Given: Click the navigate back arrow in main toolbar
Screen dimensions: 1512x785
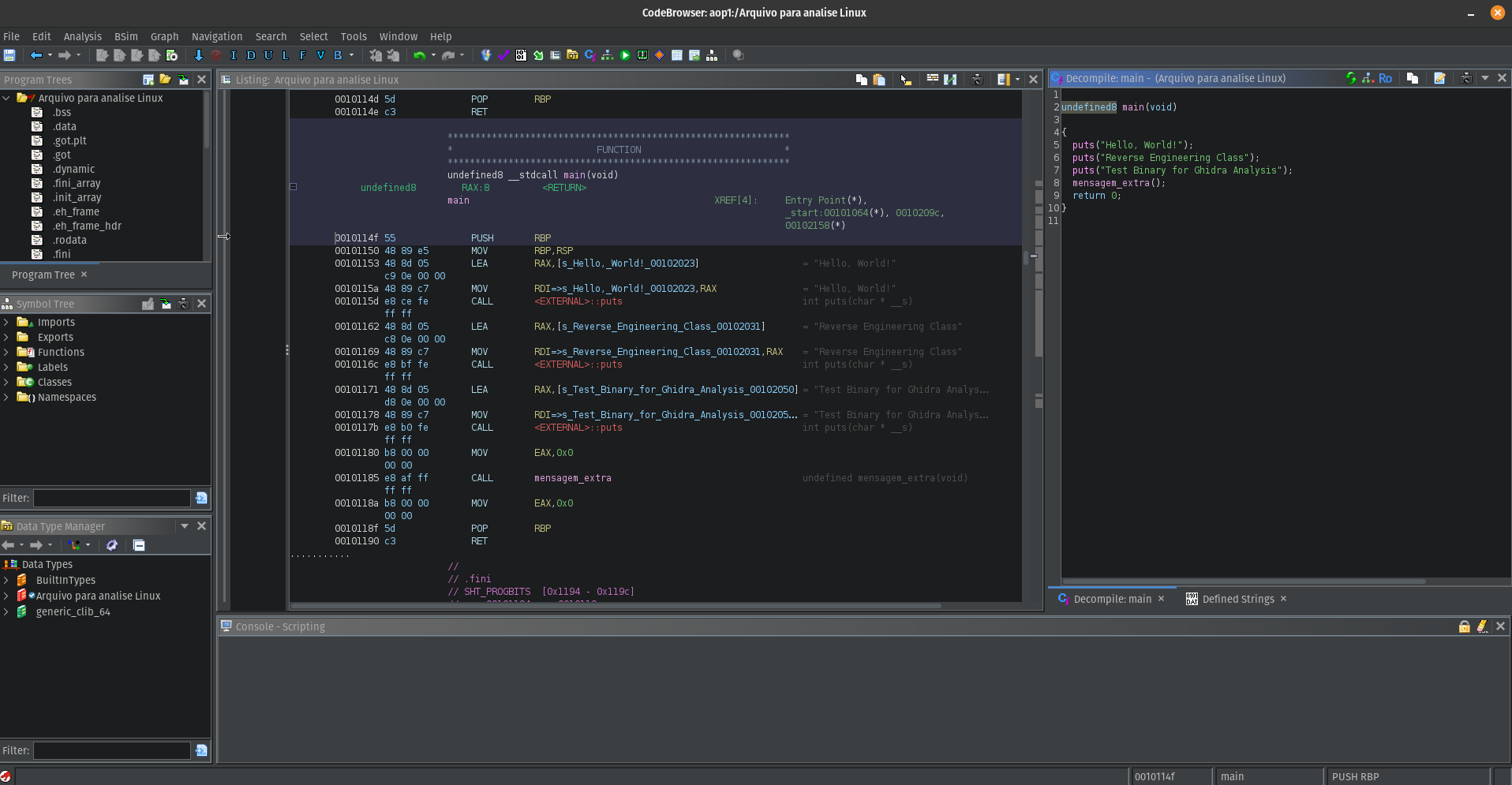Looking at the screenshot, I should [x=35, y=54].
